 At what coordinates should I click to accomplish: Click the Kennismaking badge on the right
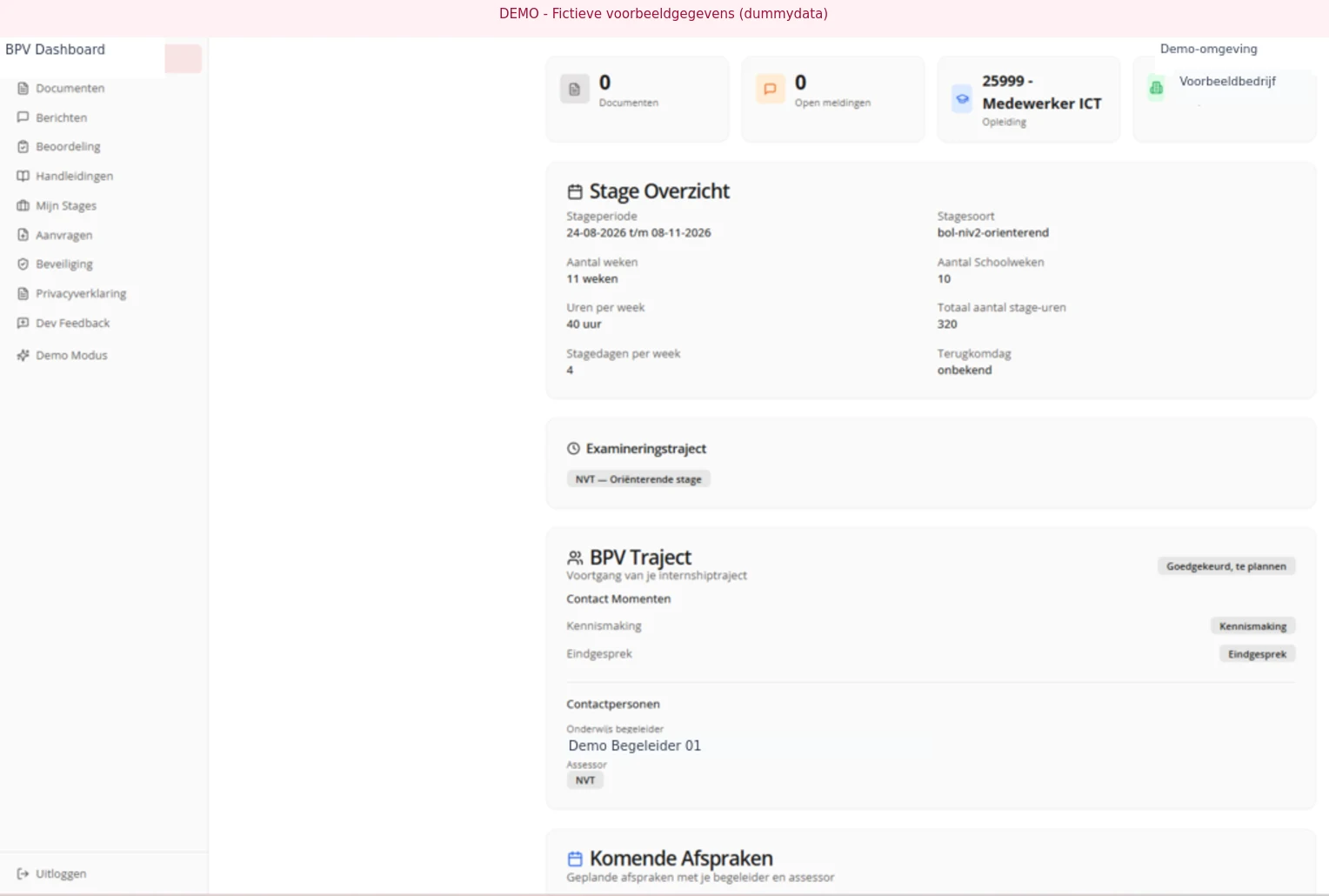pyautogui.click(x=1252, y=626)
